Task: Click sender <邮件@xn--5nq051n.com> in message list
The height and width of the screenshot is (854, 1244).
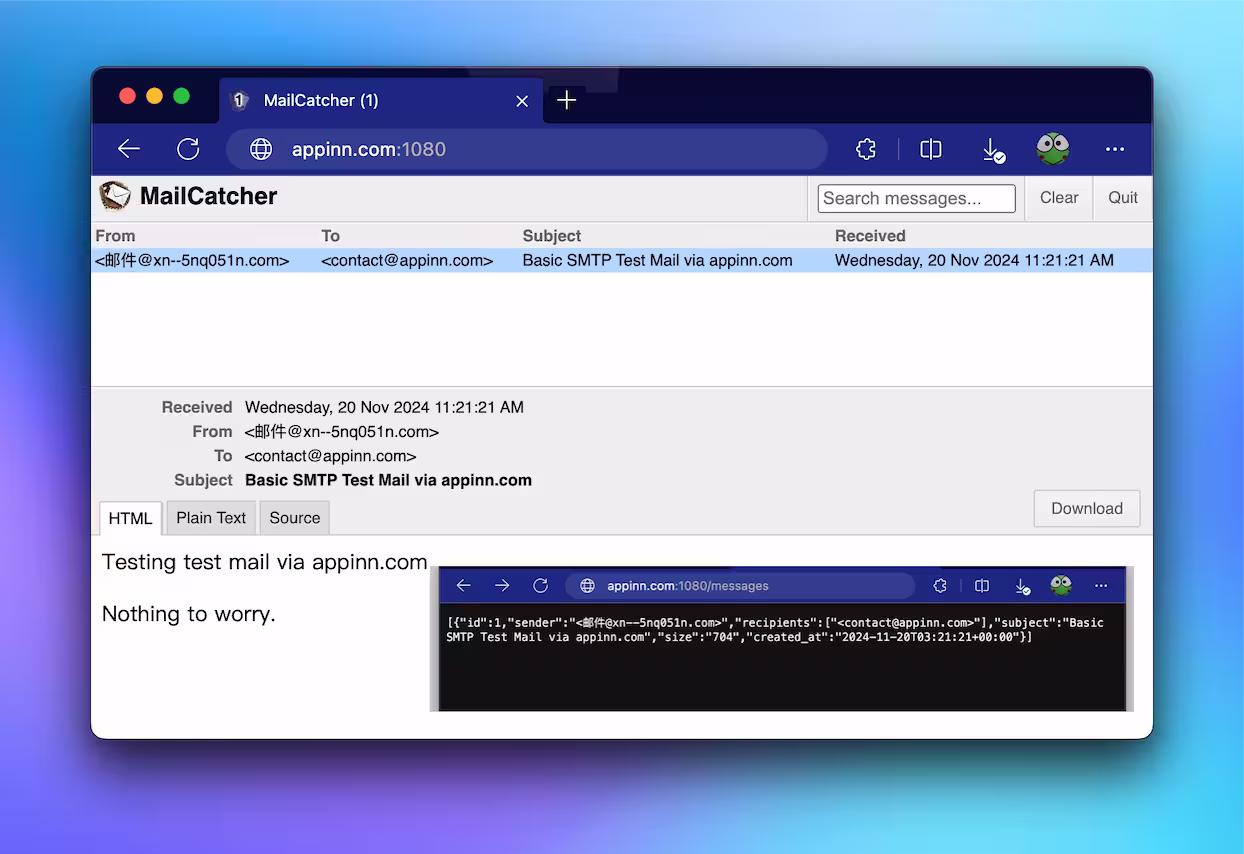Action: (x=192, y=260)
